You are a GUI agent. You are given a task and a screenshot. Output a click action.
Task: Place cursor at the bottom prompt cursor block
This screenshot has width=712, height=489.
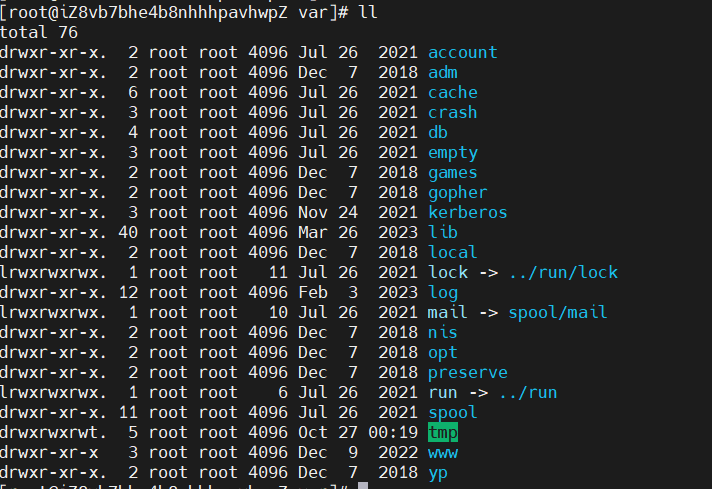[x=363, y=486]
